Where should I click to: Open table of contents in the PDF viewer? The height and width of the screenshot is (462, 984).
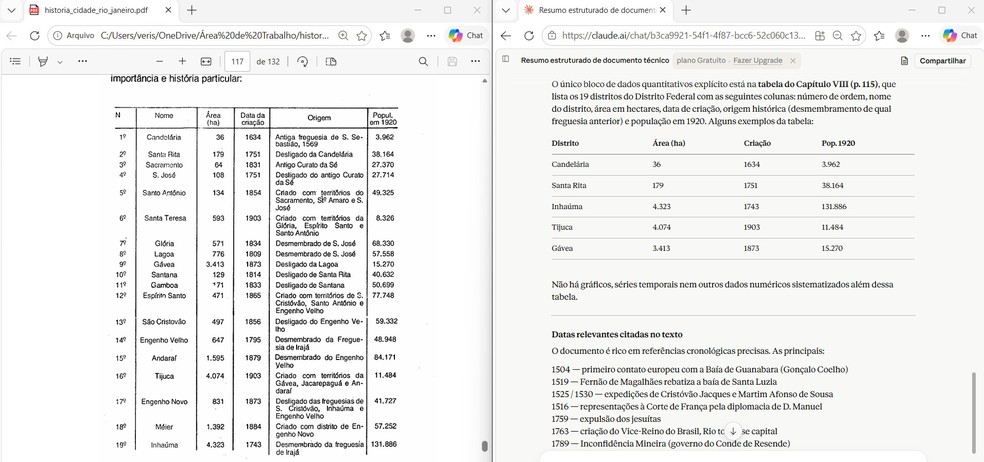tap(16, 62)
